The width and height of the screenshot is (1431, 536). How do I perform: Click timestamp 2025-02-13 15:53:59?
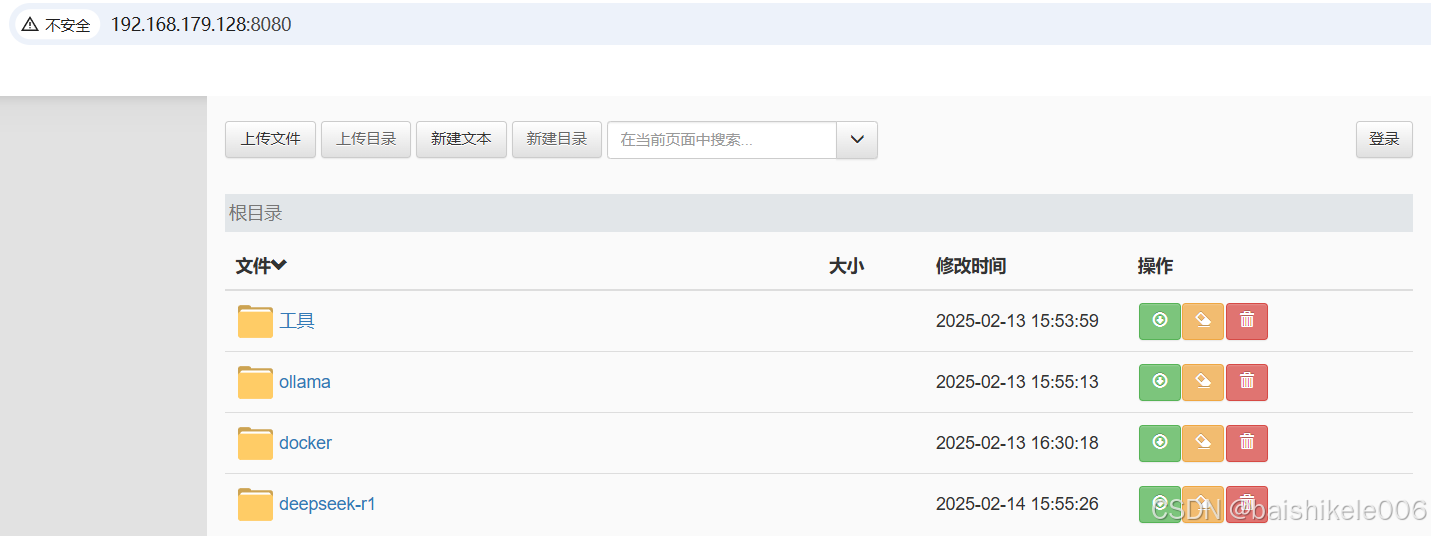pos(1017,321)
